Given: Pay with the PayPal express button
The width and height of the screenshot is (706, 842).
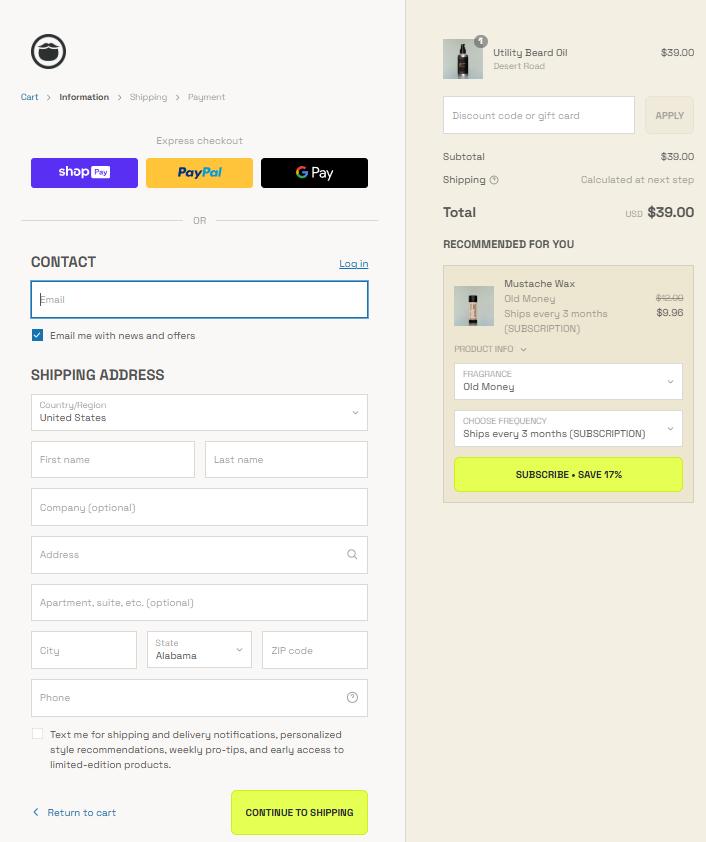Looking at the screenshot, I should pyautogui.click(x=199, y=172).
